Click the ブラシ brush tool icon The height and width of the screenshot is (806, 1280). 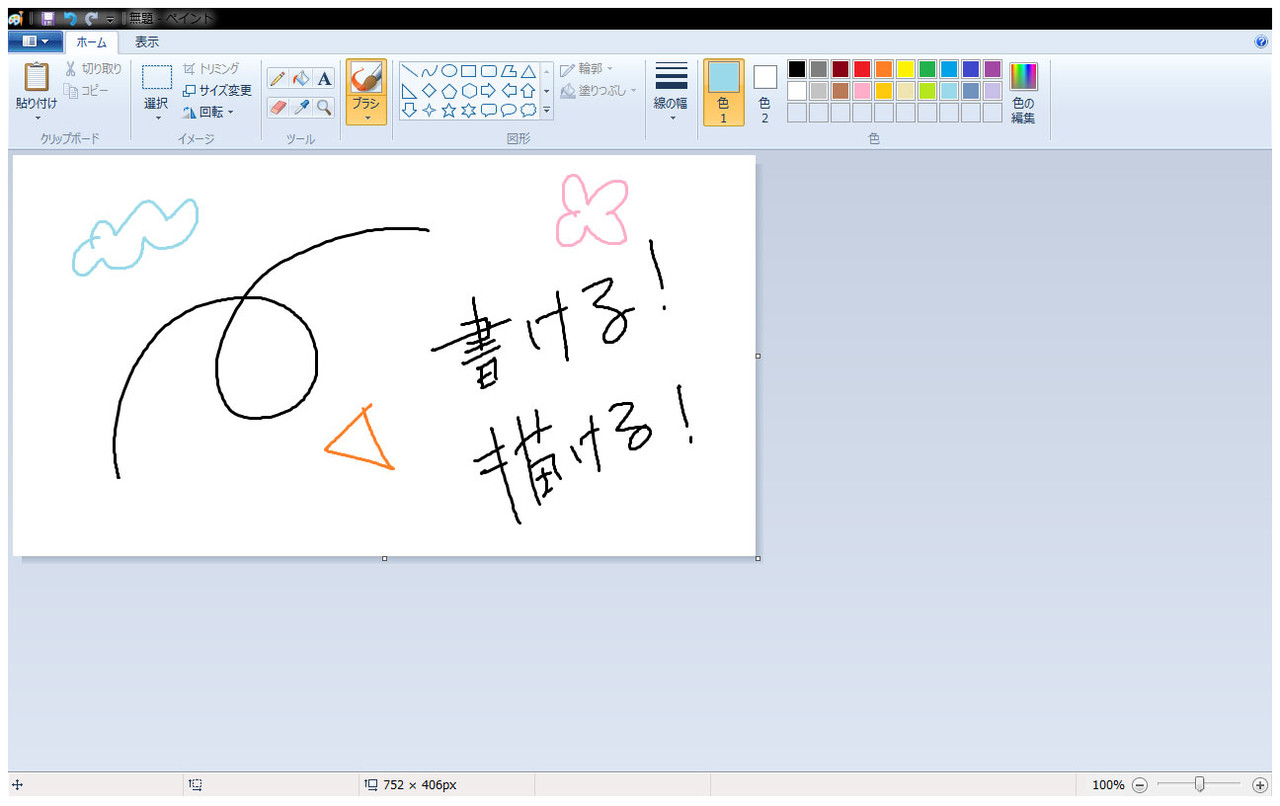coord(366,79)
